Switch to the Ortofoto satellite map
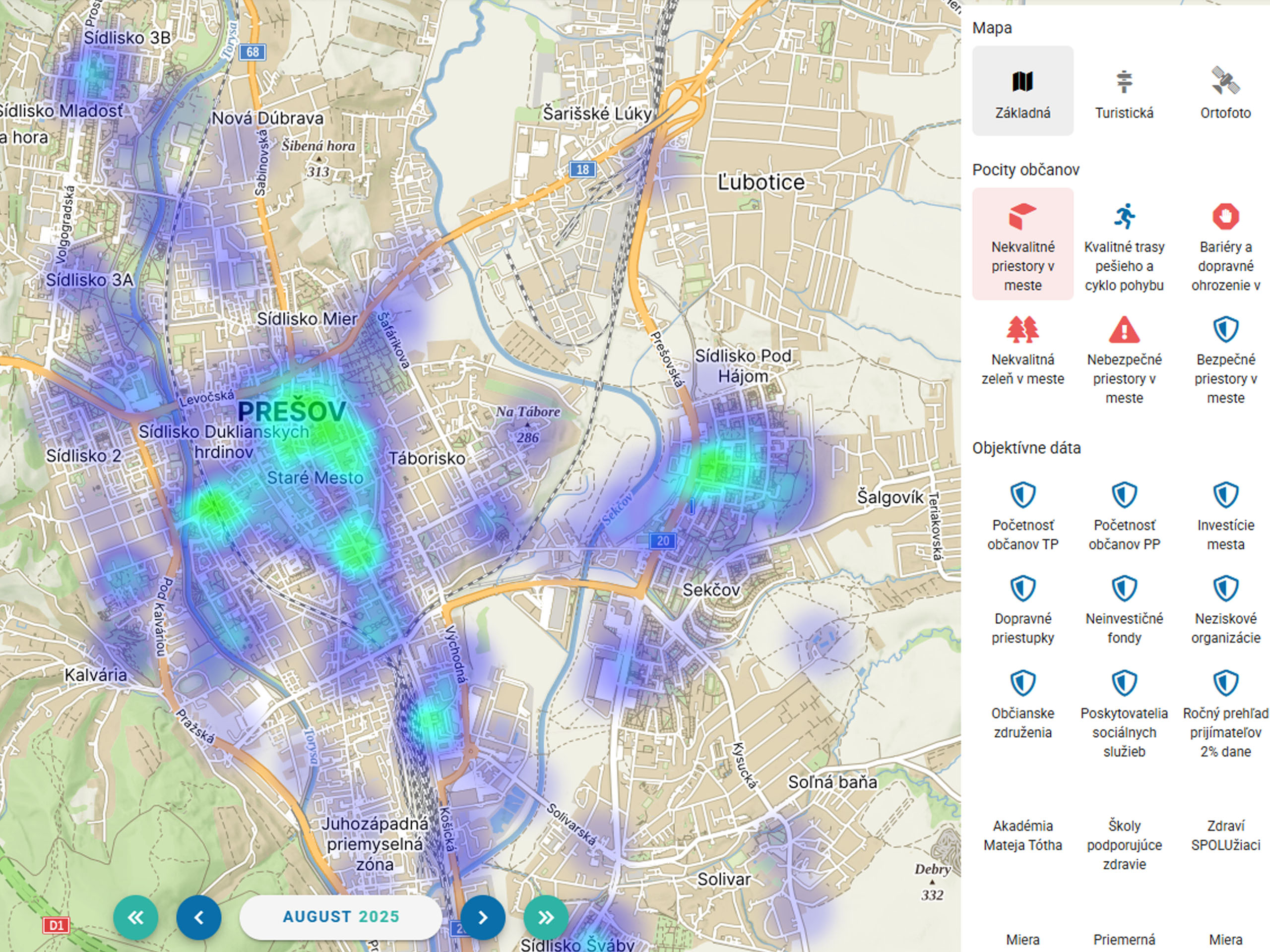 click(x=1225, y=91)
